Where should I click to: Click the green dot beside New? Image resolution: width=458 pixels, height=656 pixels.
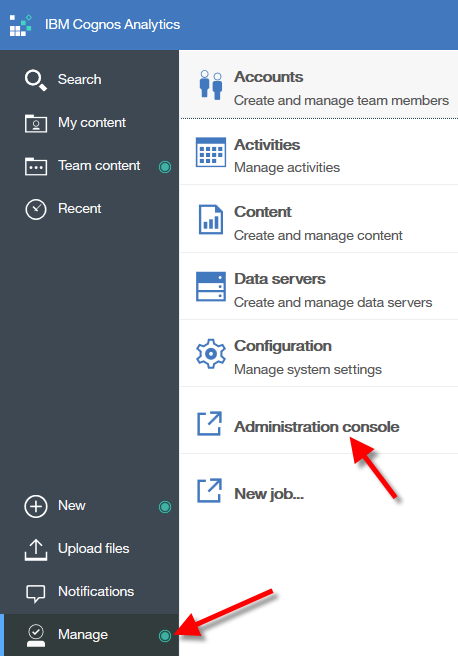[165, 507]
